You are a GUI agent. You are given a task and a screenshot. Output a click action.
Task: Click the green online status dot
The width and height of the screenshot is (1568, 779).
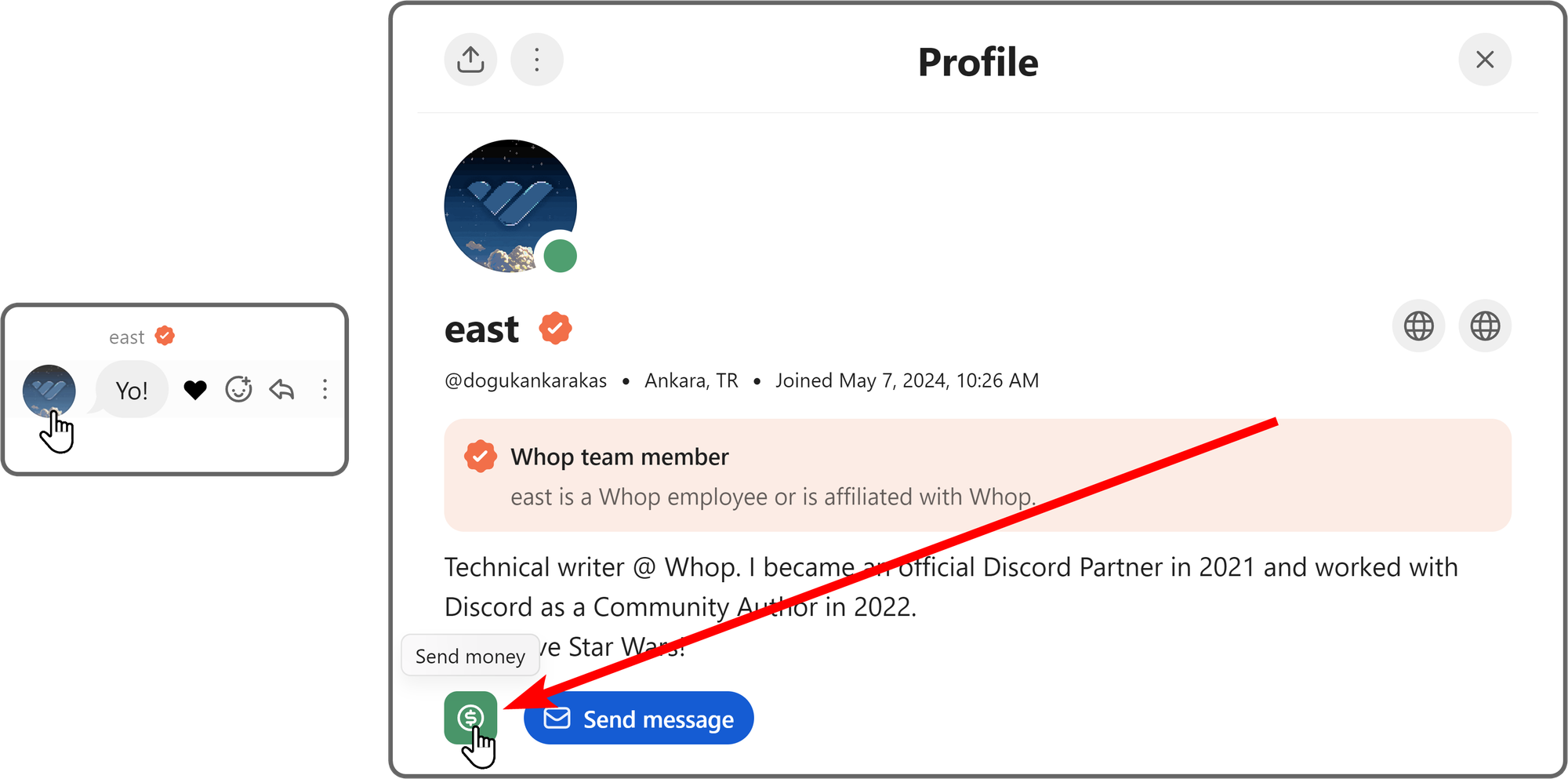[x=561, y=257]
